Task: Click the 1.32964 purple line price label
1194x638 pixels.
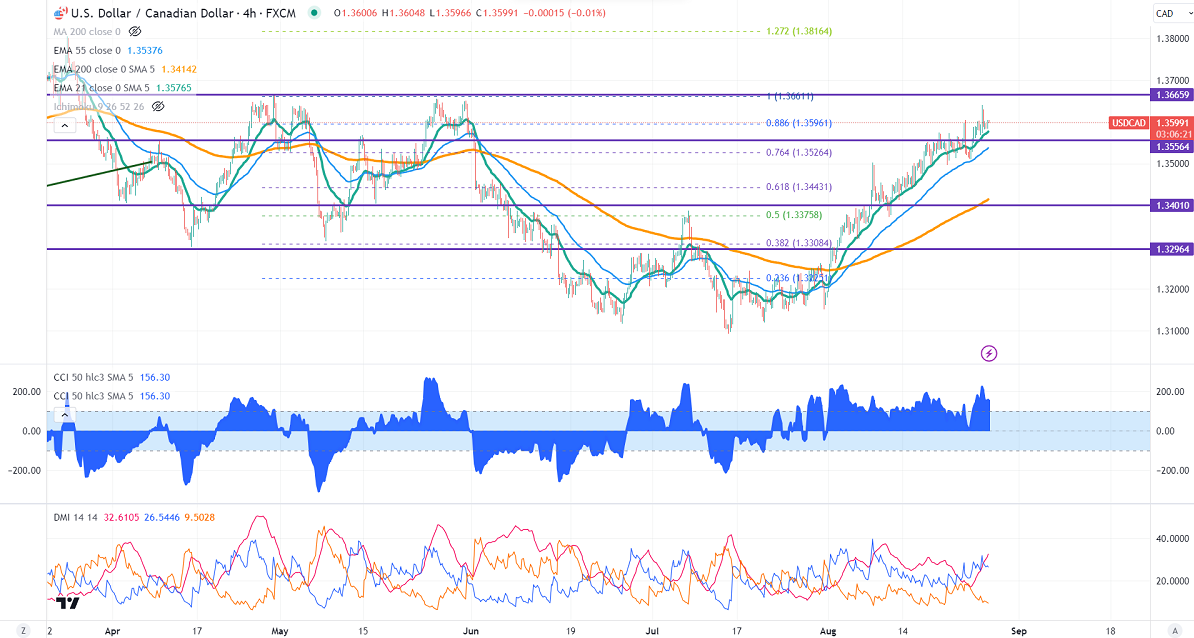Action: 1172,250
